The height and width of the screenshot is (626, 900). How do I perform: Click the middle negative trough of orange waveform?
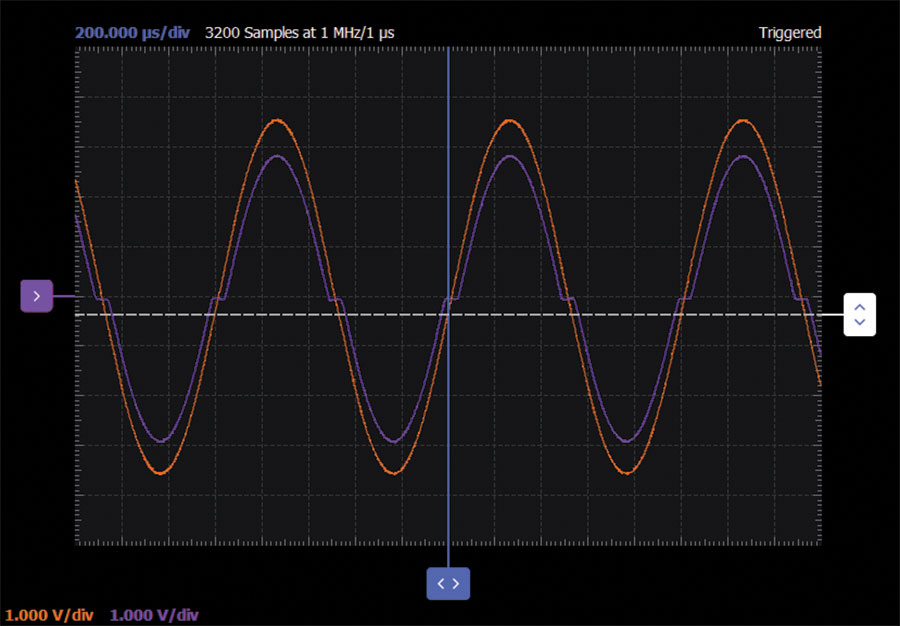[394, 473]
